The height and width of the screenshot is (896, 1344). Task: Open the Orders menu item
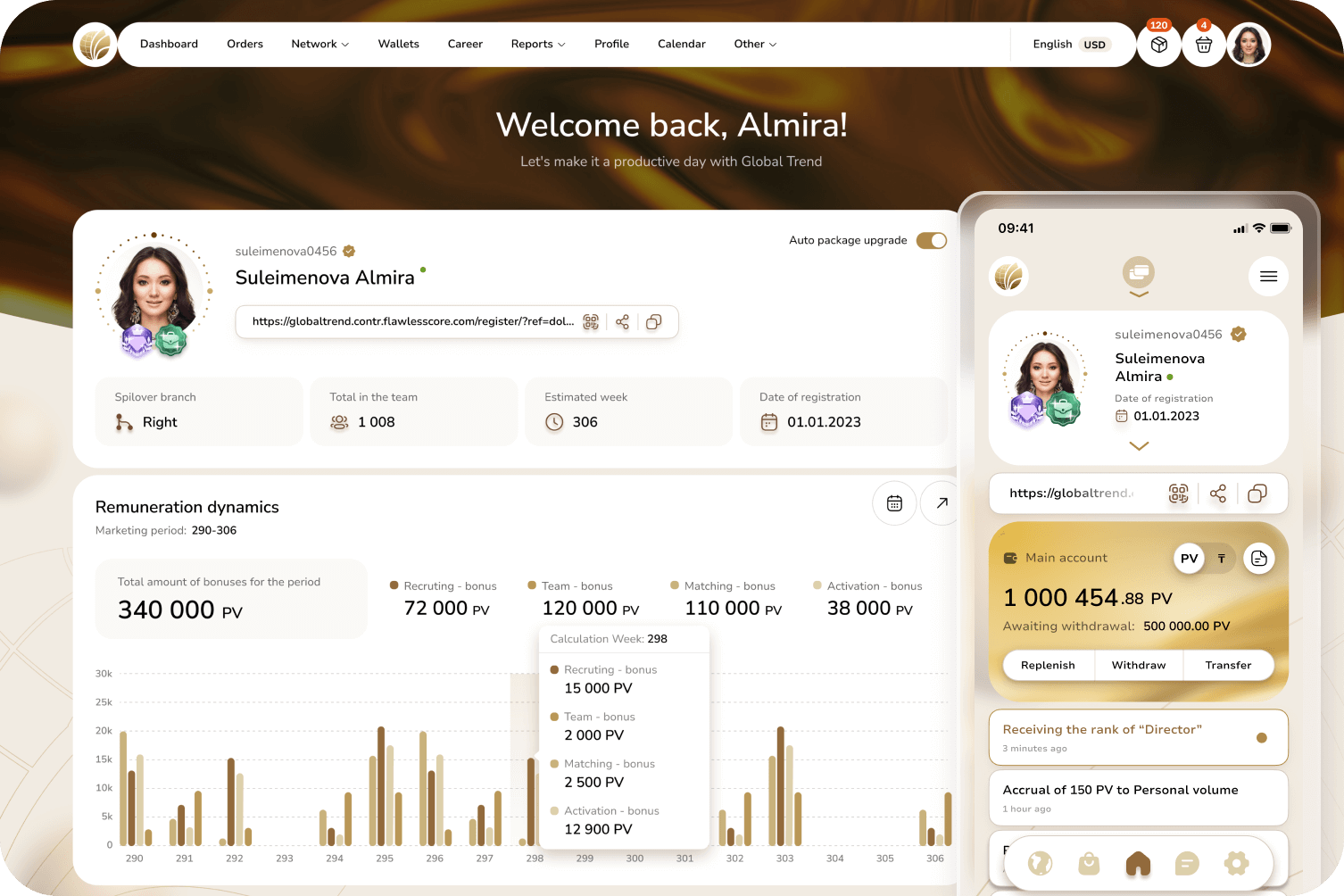coord(245,44)
